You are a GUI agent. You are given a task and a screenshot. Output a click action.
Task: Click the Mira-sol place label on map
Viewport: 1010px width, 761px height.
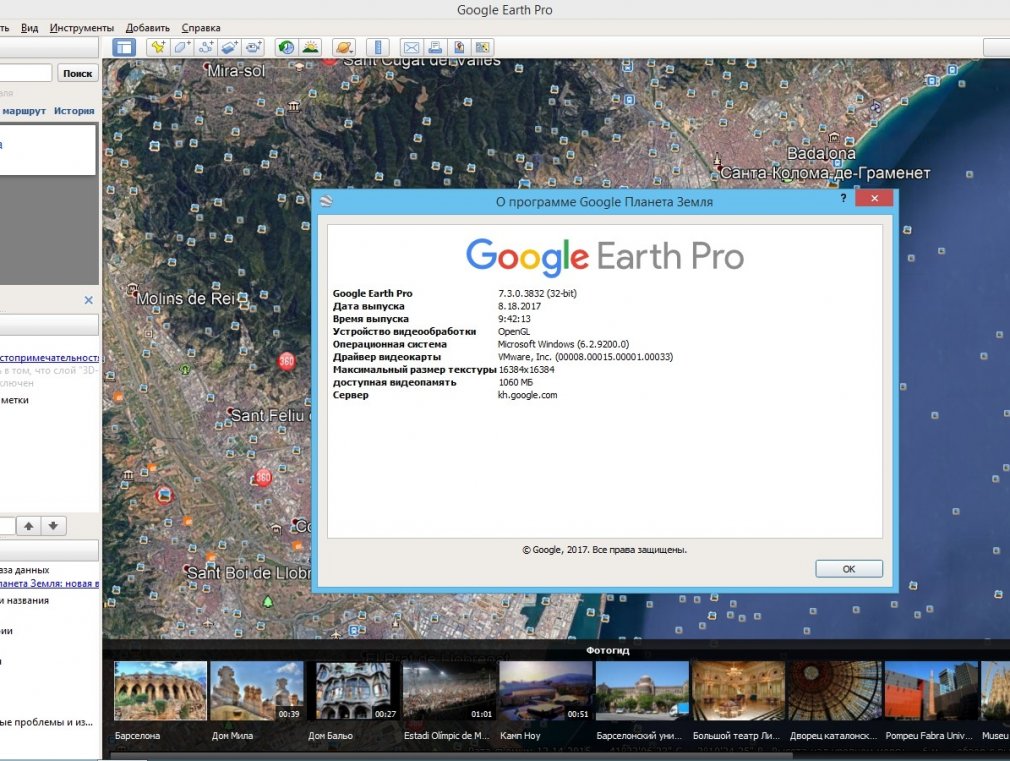click(236, 70)
